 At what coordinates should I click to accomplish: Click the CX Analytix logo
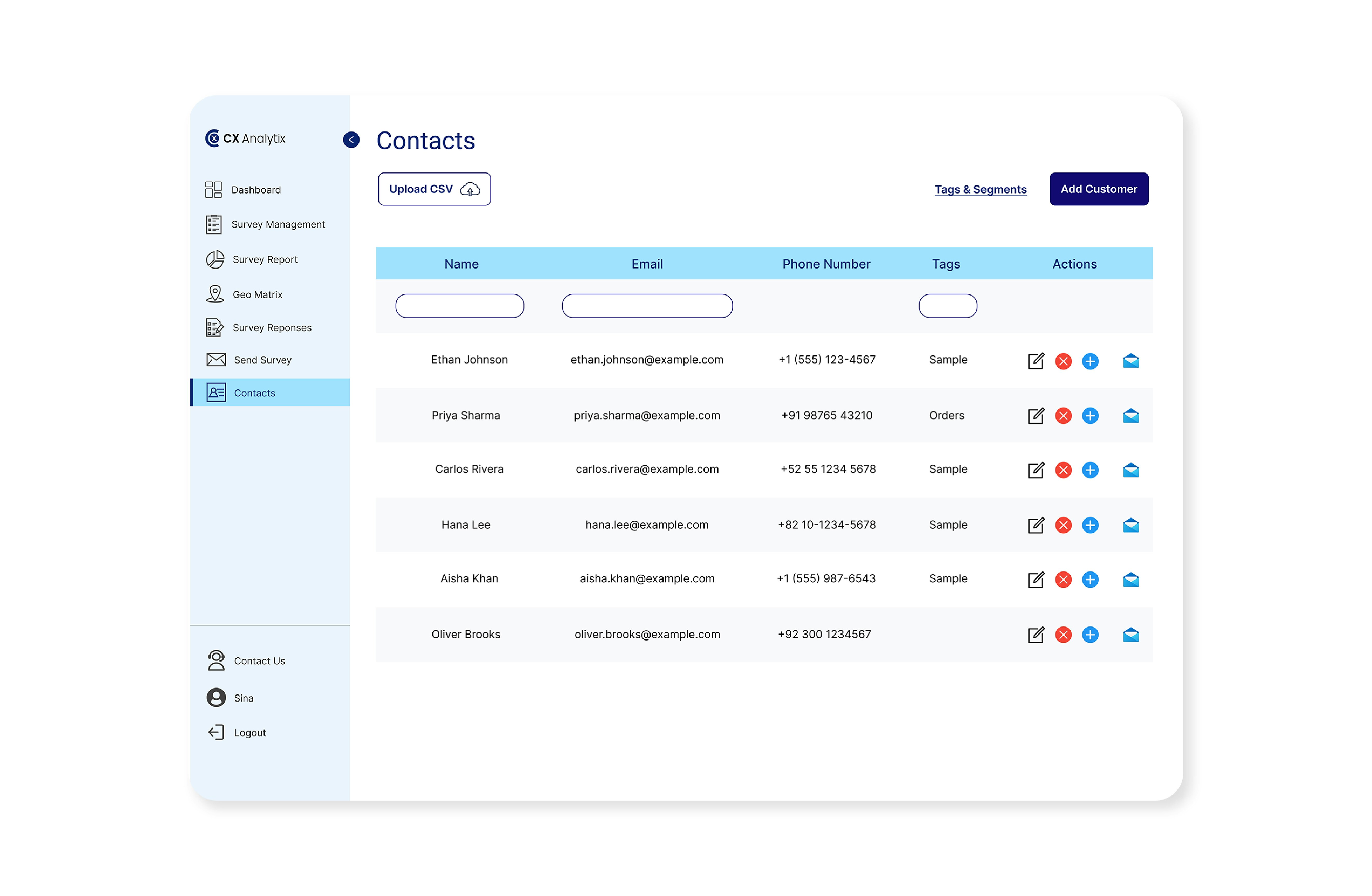(246, 138)
